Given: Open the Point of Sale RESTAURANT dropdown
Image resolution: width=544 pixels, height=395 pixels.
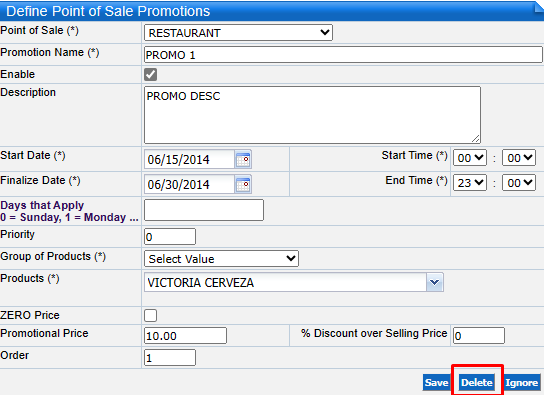Looking at the screenshot, I should point(238,33).
